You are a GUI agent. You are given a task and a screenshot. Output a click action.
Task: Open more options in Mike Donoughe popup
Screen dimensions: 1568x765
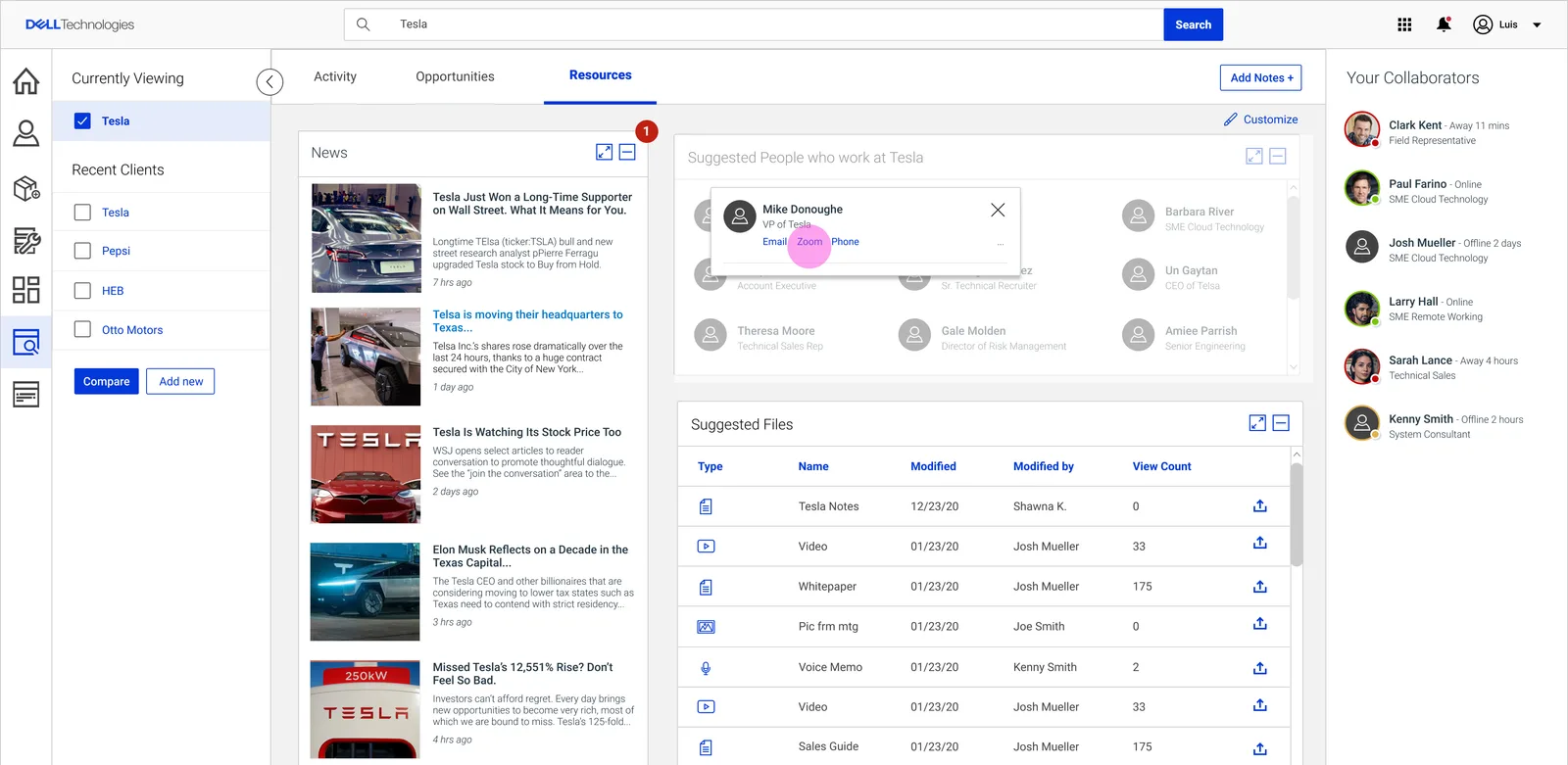click(x=1001, y=245)
